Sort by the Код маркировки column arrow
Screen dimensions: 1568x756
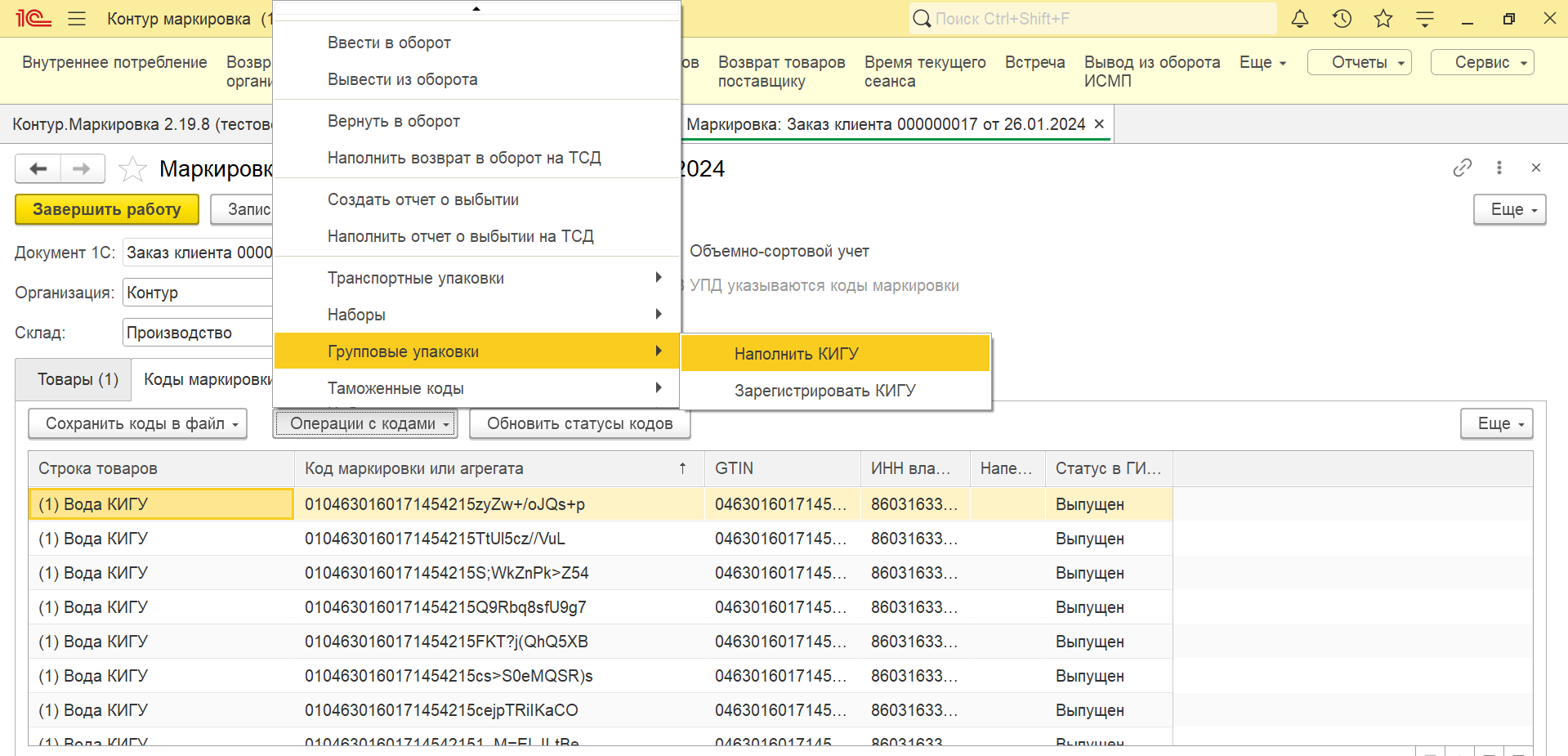coord(682,468)
